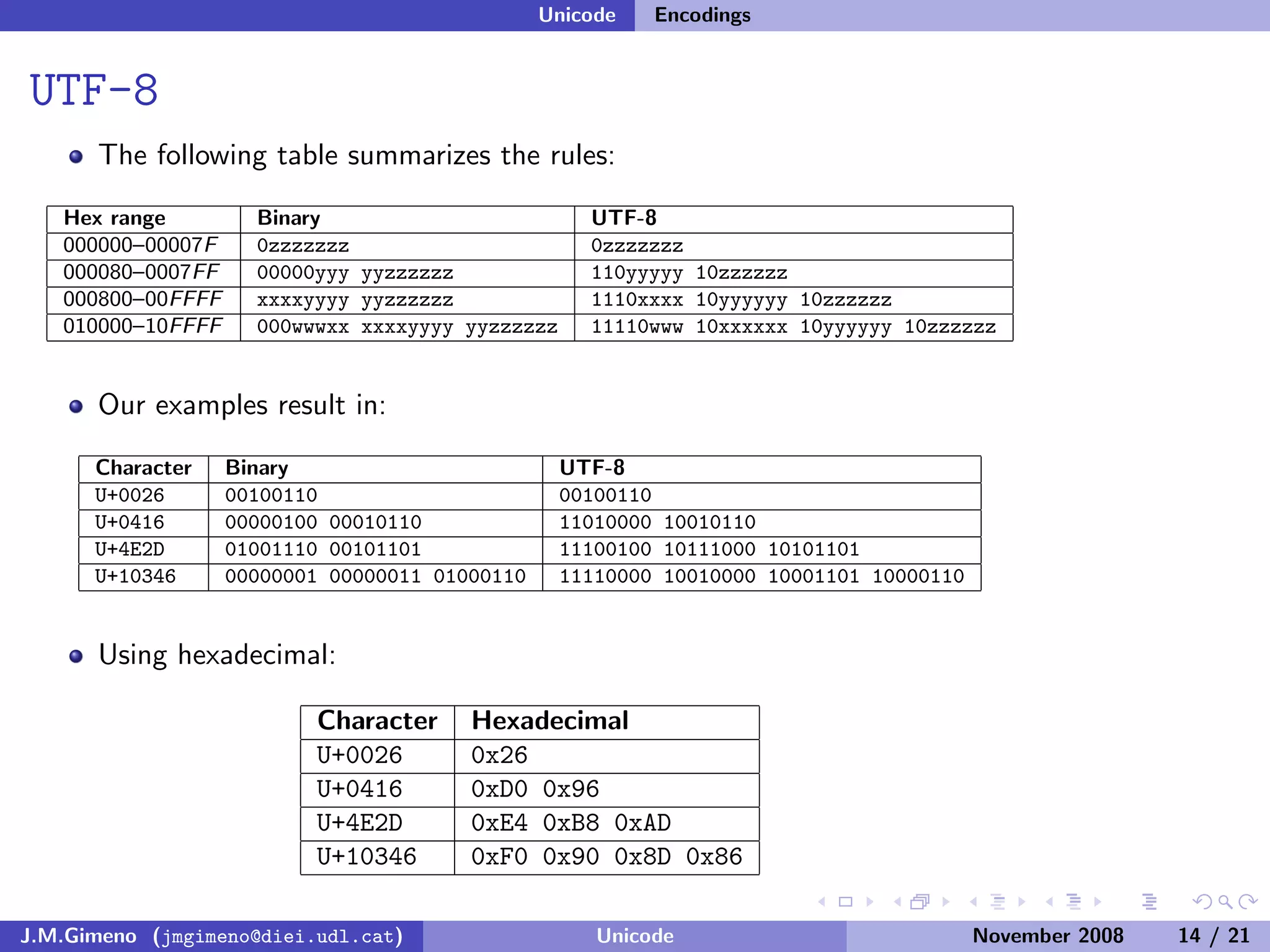Click the subsection navigation lines icon
Screen dimensions: 1270x952
(x=998, y=902)
